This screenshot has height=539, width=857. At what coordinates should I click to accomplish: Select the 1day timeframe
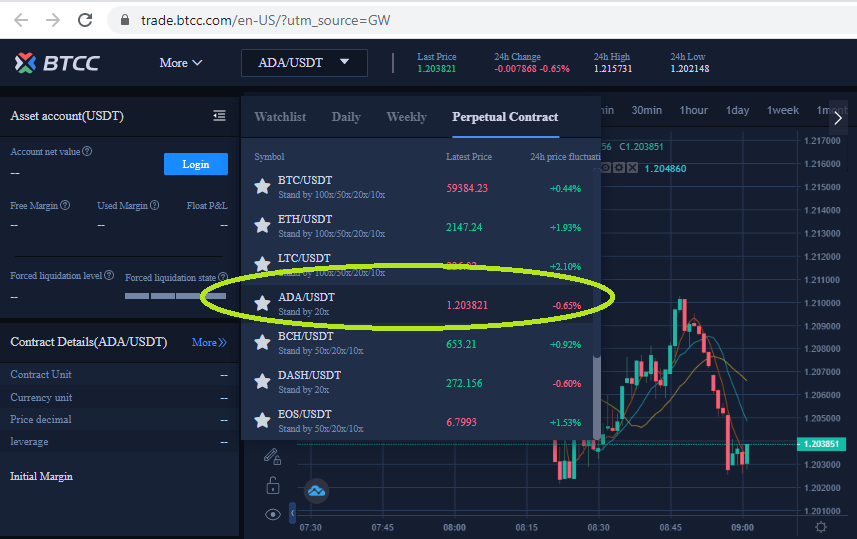coord(737,110)
